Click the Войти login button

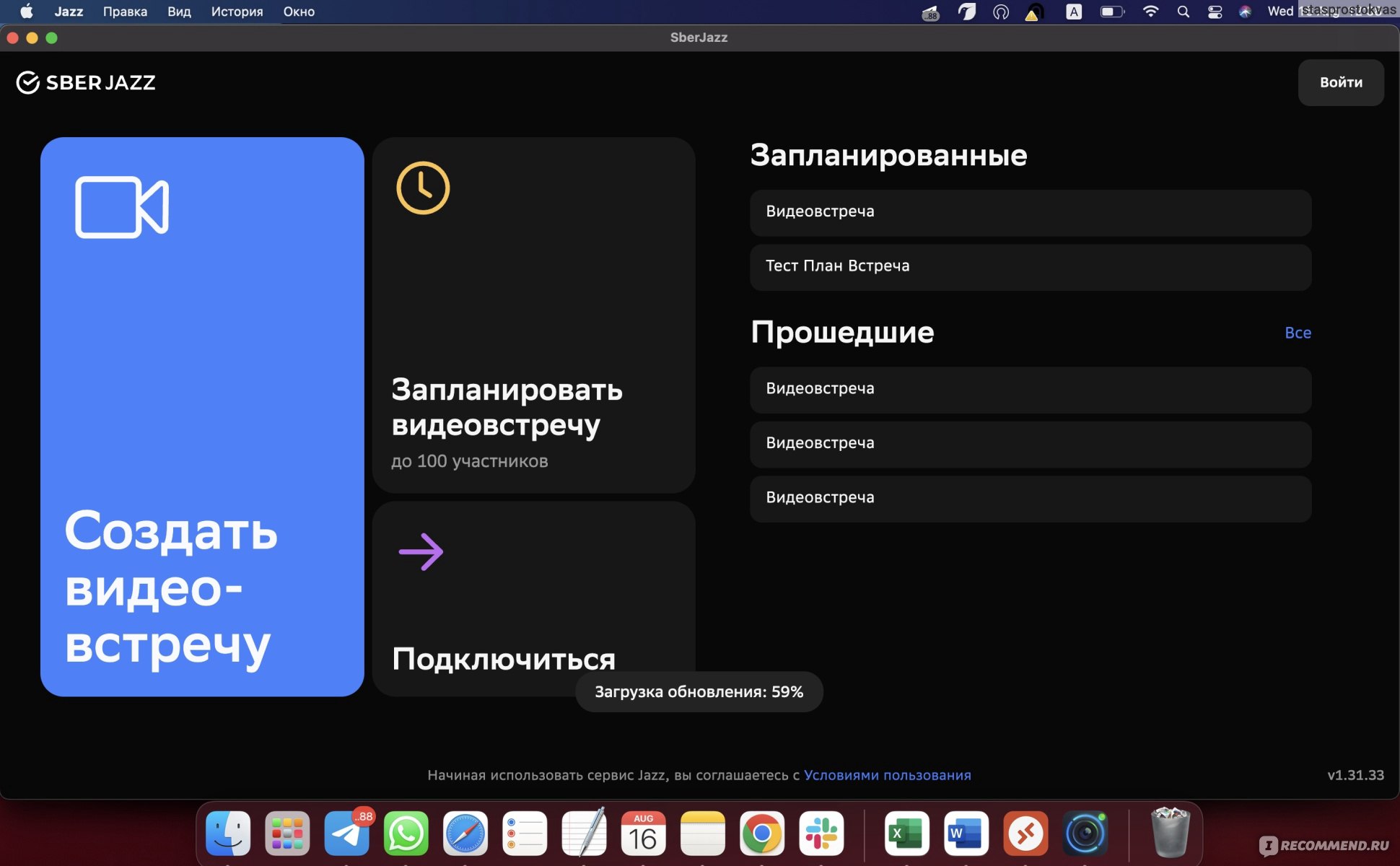pos(1341,82)
